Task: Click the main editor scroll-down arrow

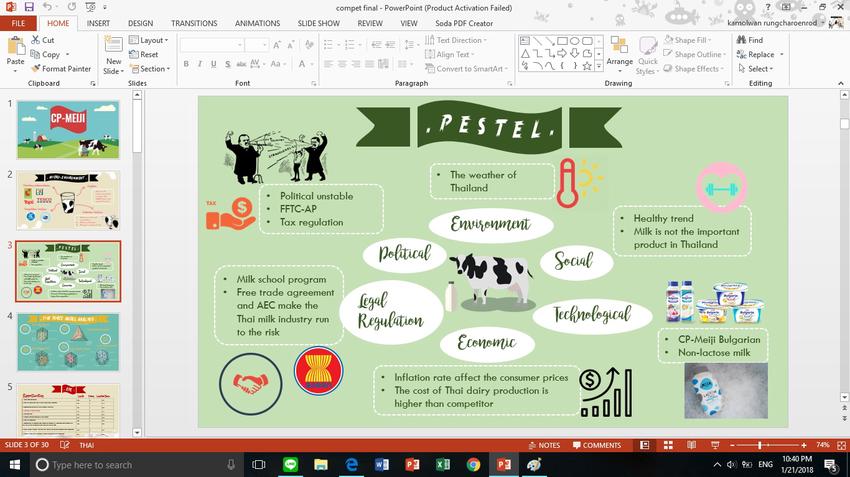Action: click(x=844, y=397)
